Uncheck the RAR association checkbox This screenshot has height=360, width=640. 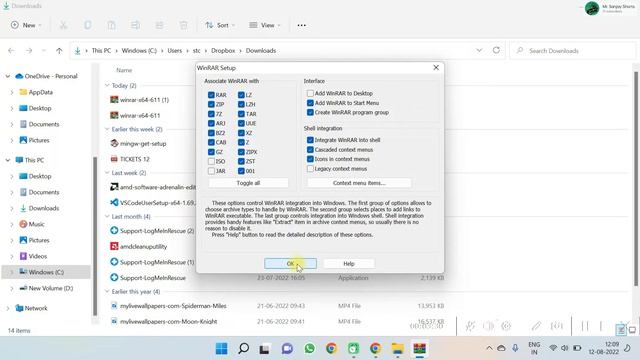[x=211, y=95]
